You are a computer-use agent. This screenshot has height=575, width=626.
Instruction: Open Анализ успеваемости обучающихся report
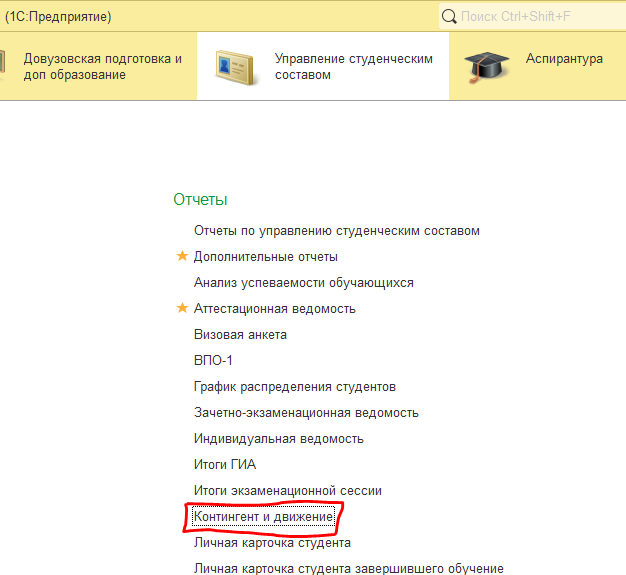click(x=303, y=283)
